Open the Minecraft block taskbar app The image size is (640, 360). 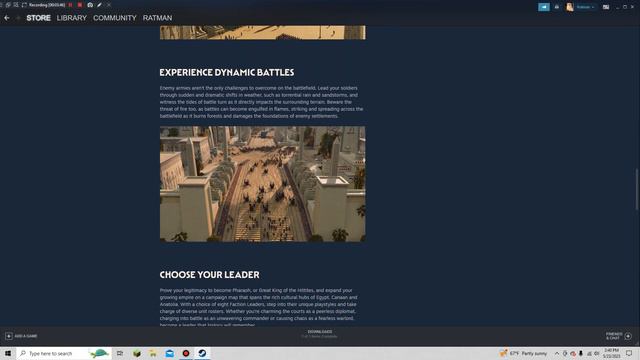point(137,353)
